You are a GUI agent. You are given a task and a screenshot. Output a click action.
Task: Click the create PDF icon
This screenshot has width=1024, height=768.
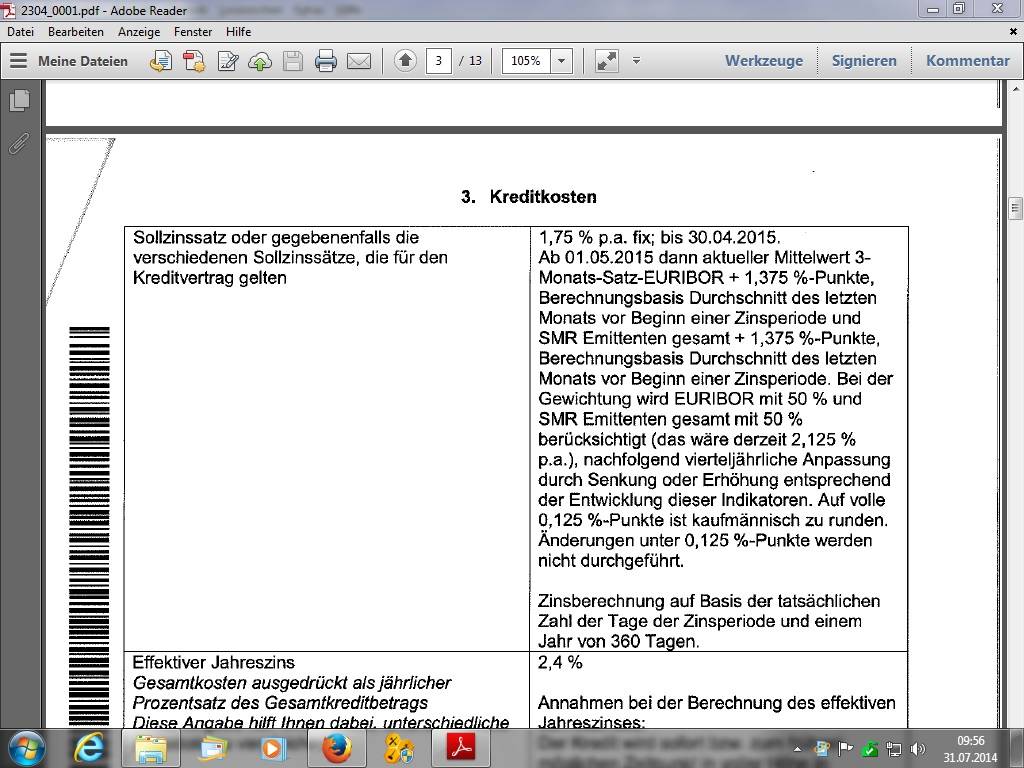[193, 61]
